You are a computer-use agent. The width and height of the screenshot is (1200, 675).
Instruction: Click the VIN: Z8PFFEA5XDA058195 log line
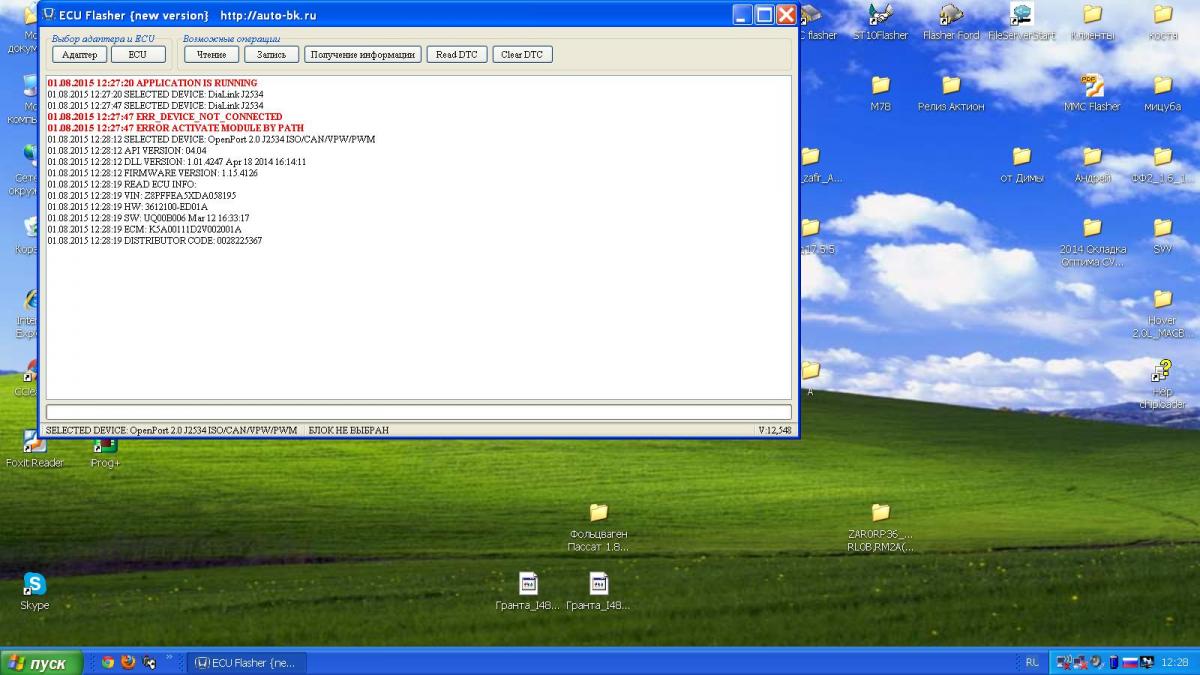[x=142, y=195]
